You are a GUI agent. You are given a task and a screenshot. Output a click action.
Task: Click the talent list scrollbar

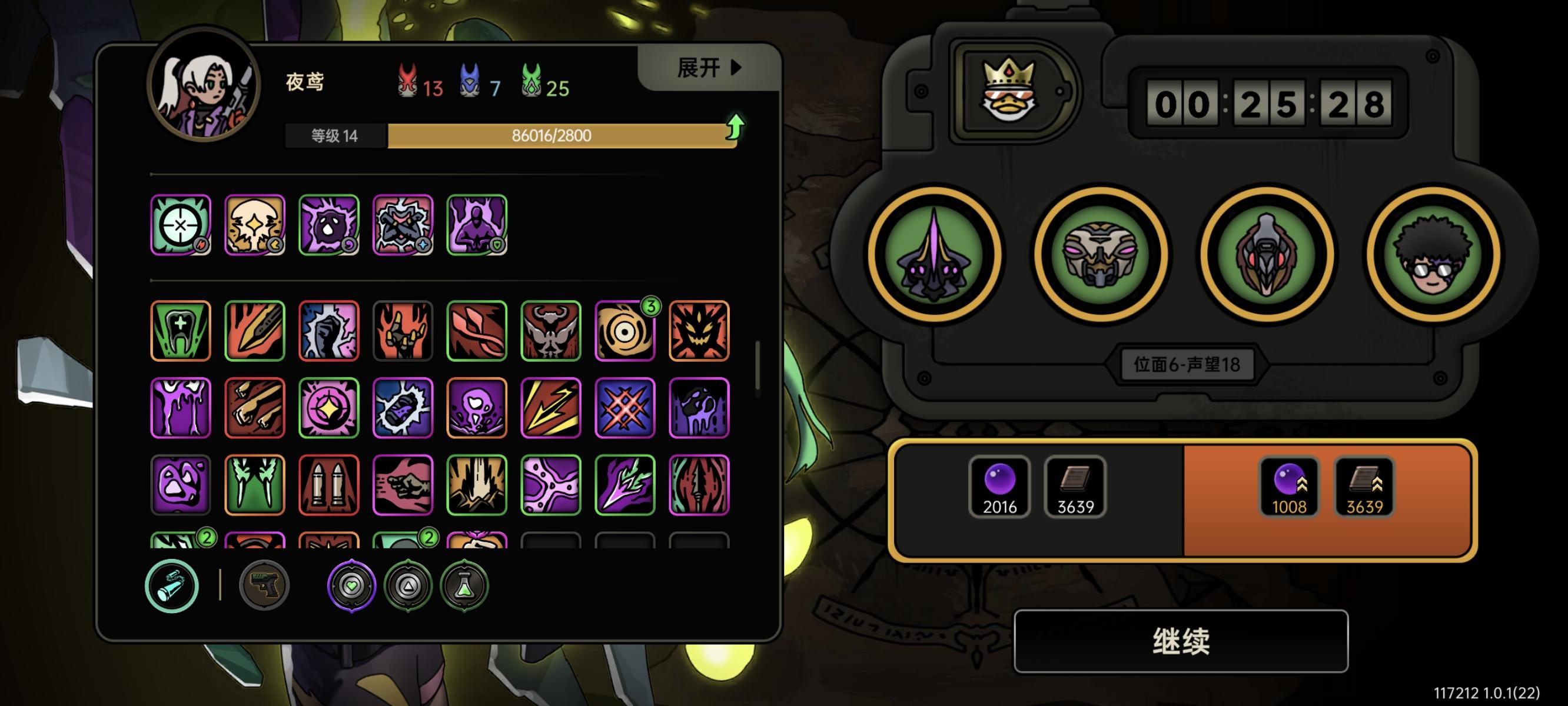757,365
